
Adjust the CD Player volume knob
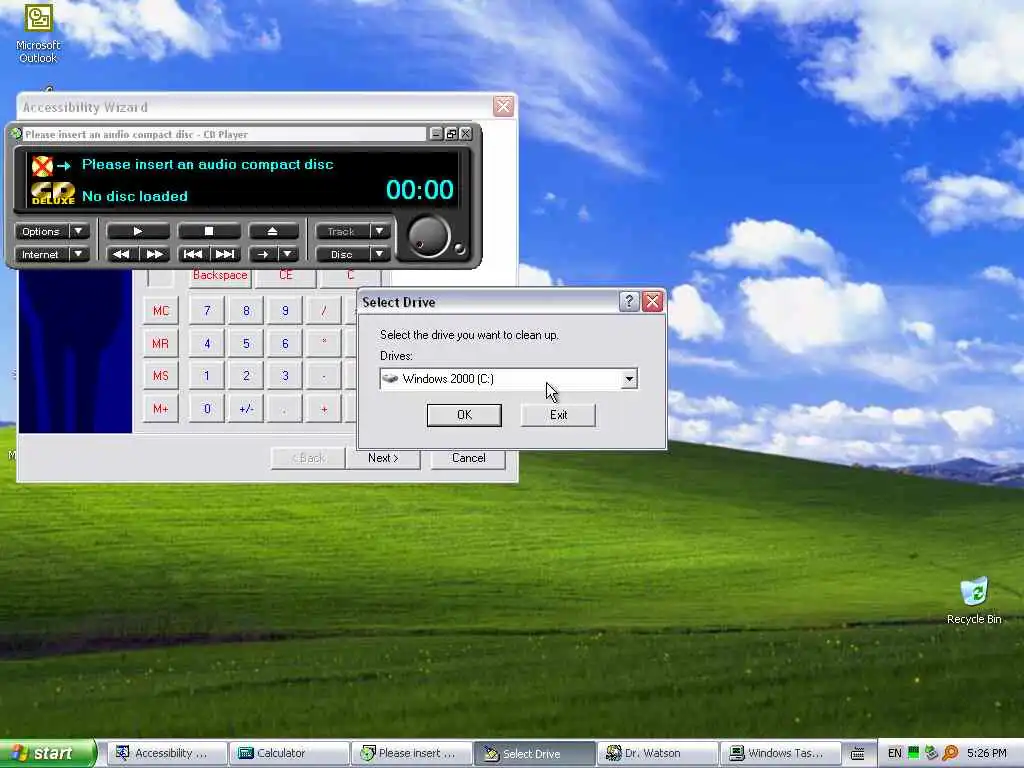pyautogui.click(x=428, y=236)
